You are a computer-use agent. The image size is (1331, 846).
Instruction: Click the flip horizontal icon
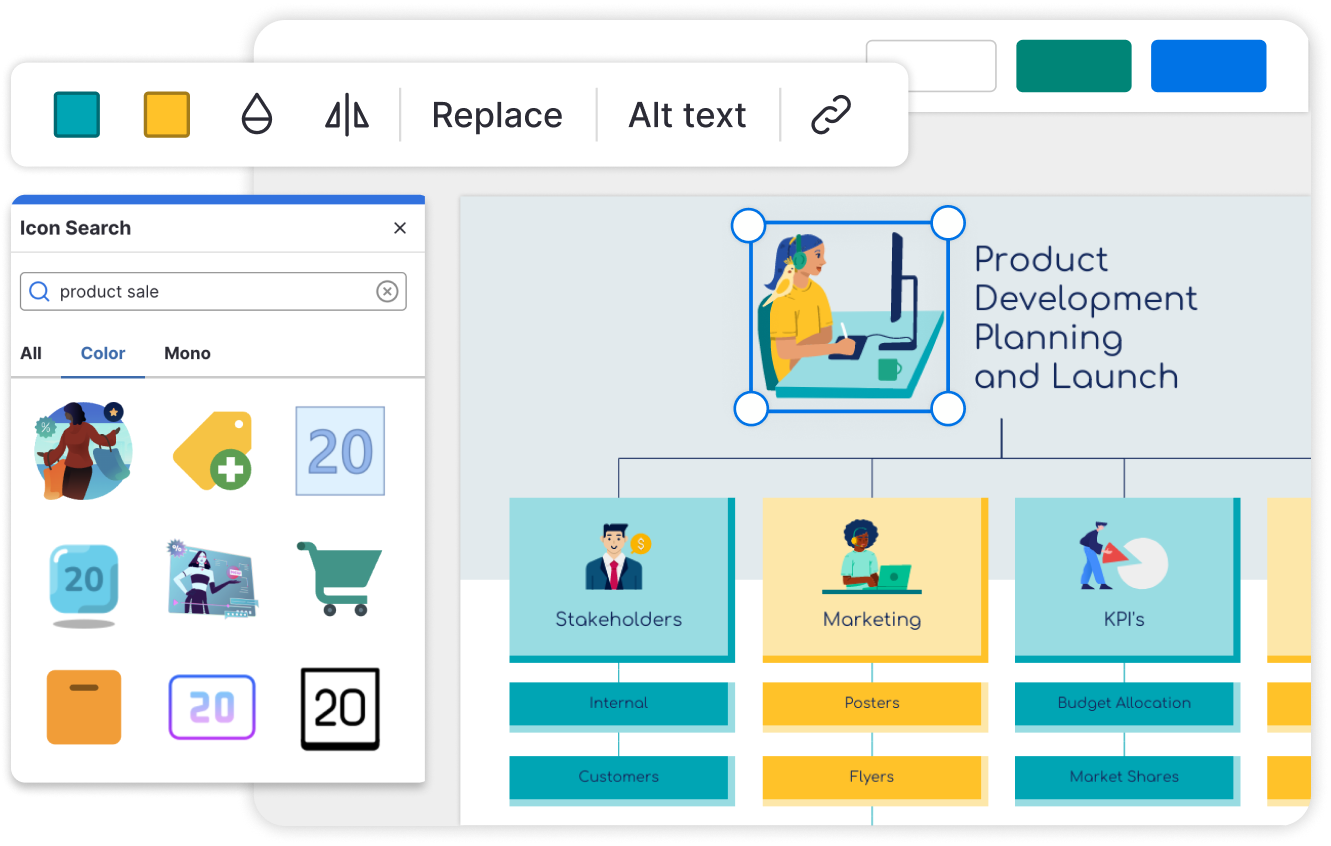pyautogui.click(x=345, y=114)
